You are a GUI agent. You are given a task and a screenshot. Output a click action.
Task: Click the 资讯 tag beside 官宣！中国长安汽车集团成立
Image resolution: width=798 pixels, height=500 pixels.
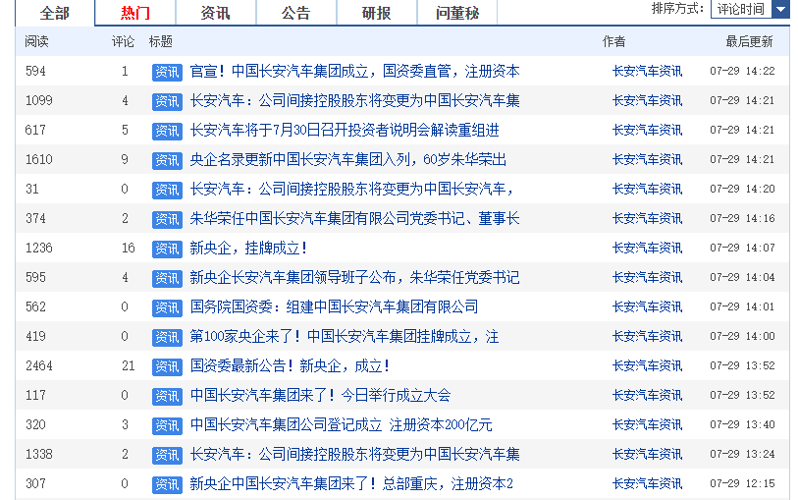coord(167,72)
